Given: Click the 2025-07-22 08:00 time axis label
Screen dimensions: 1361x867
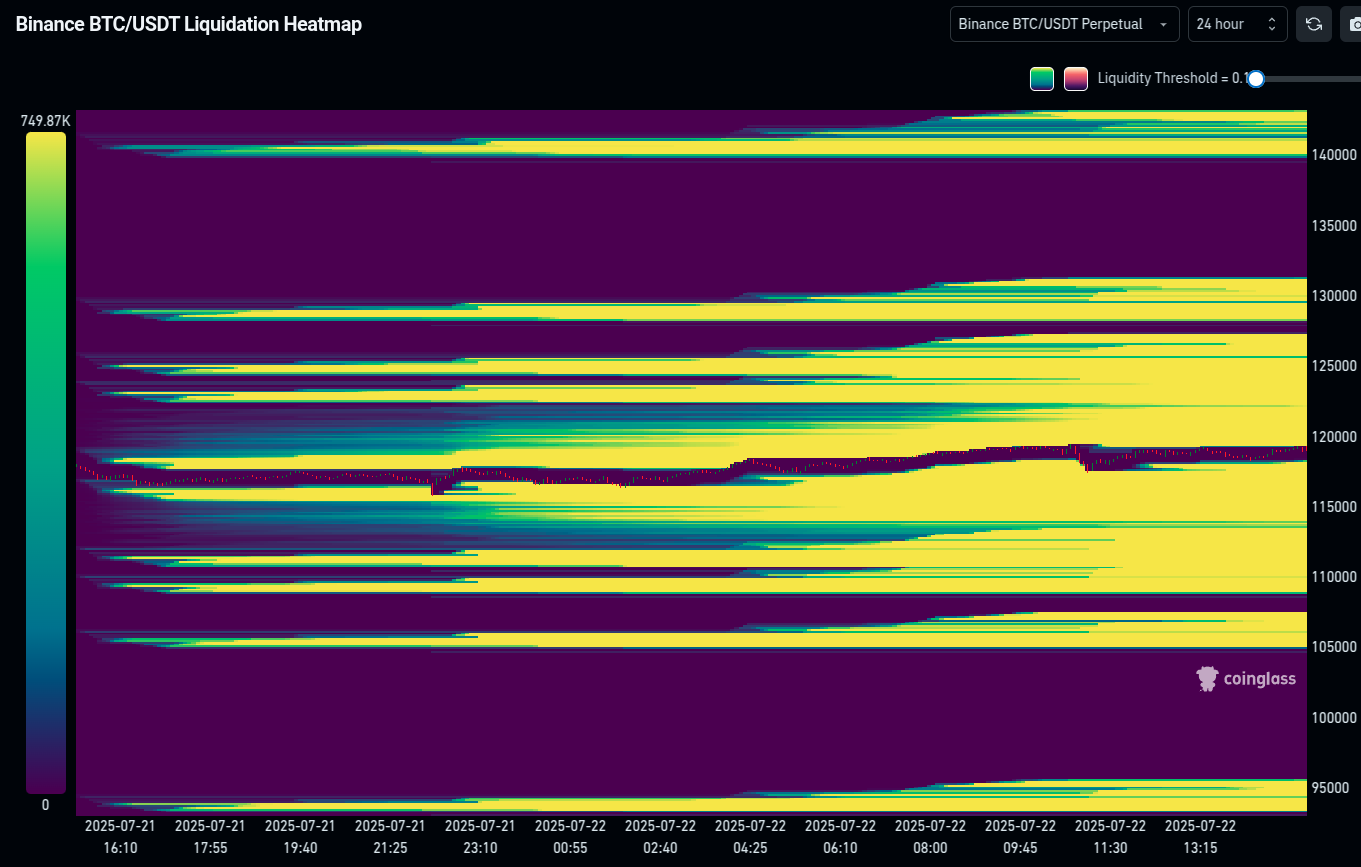Looking at the screenshot, I should click(930, 836).
